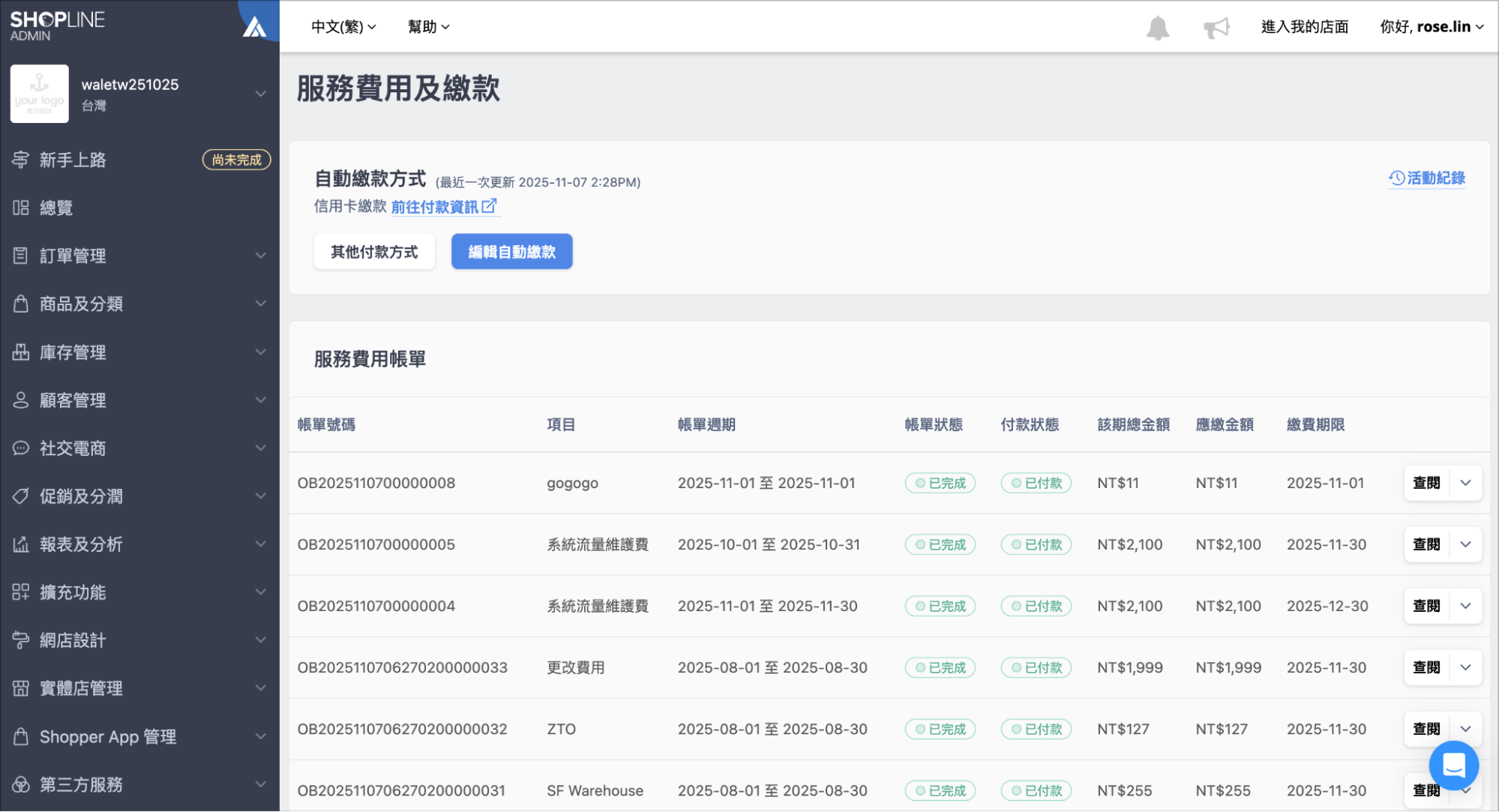Click the 網店設計 paint roller icon
This screenshot has width=1499, height=812.
(20, 640)
